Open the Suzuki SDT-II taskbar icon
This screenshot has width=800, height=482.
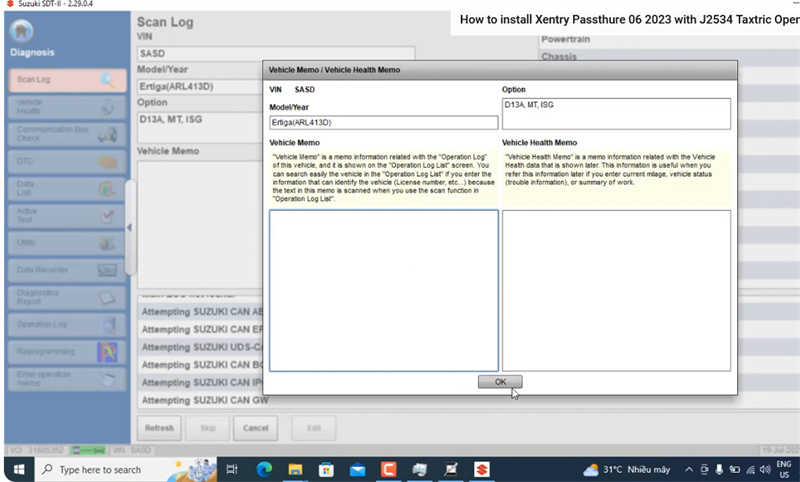tap(481, 469)
